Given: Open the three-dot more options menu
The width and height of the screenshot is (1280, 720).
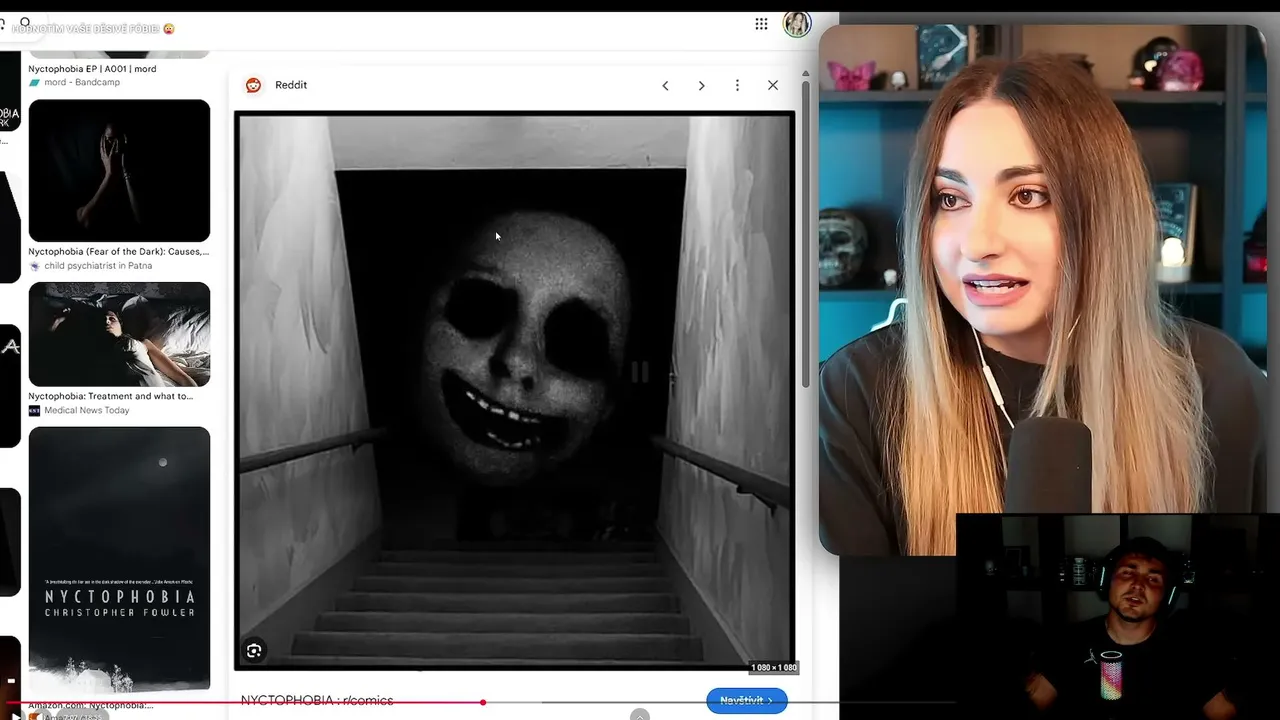Looking at the screenshot, I should pos(737,86).
